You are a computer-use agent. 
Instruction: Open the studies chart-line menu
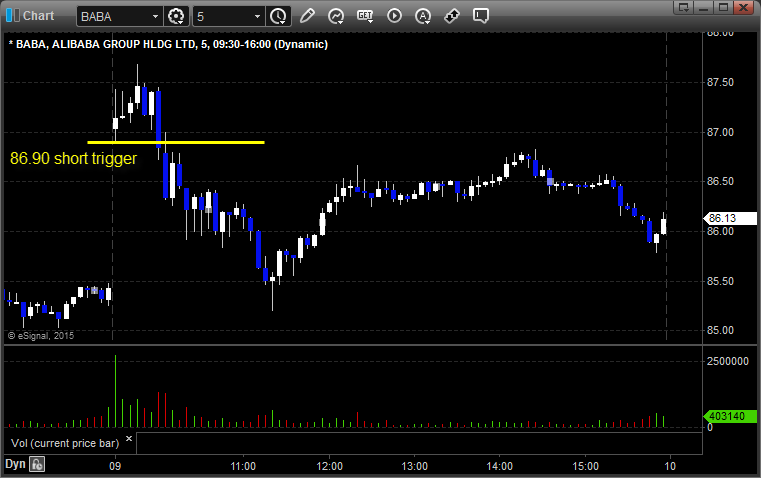click(x=335, y=16)
